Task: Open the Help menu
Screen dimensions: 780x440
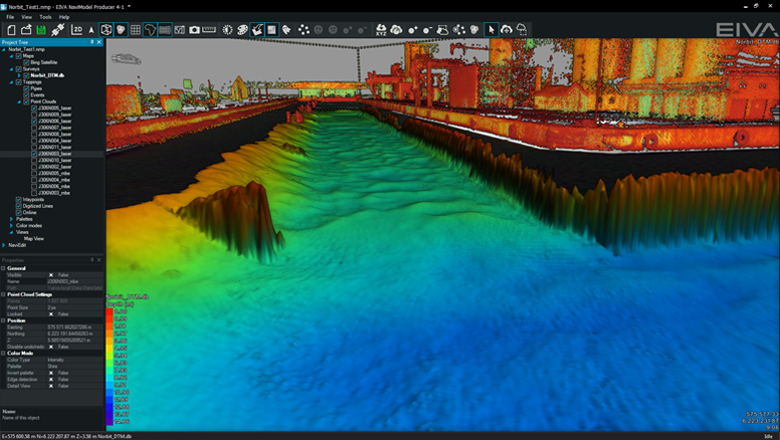Action: (64, 17)
